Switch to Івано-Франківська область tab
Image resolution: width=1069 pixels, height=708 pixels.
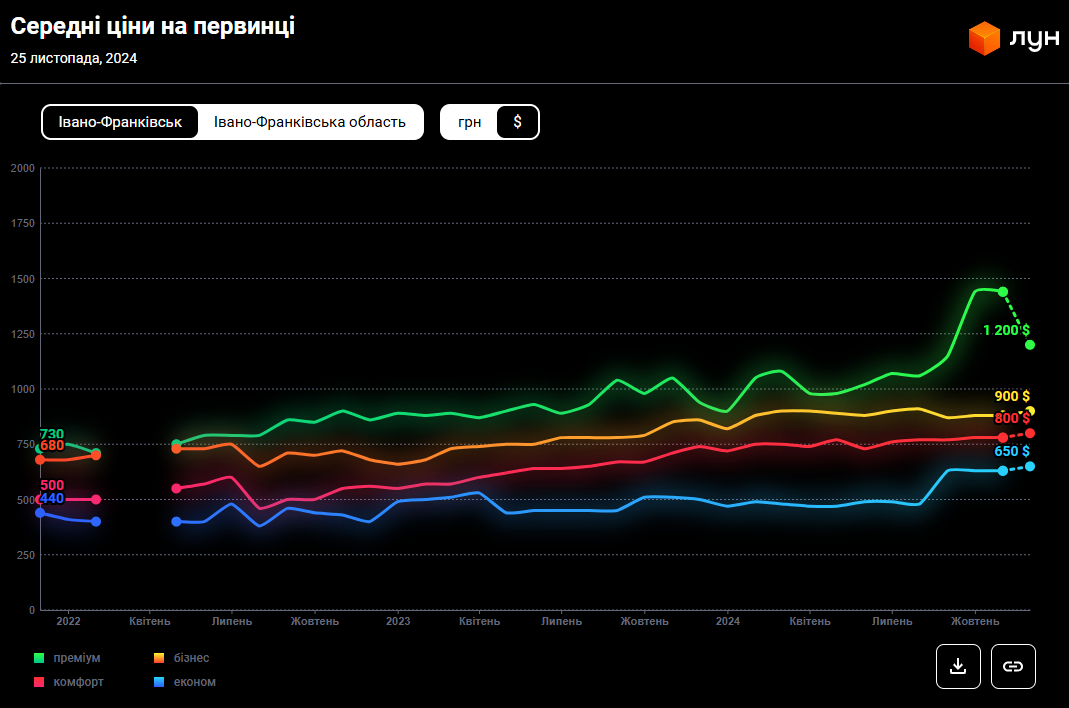coord(310,122)
